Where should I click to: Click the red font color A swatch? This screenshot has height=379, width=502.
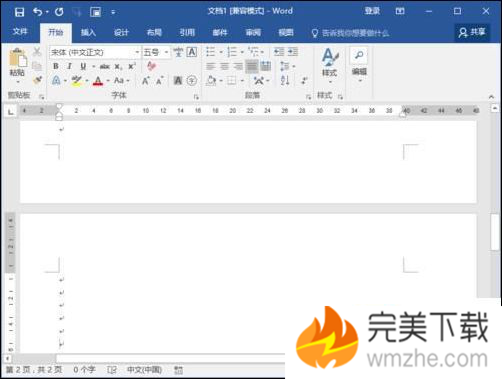click(x=98, y=81)
